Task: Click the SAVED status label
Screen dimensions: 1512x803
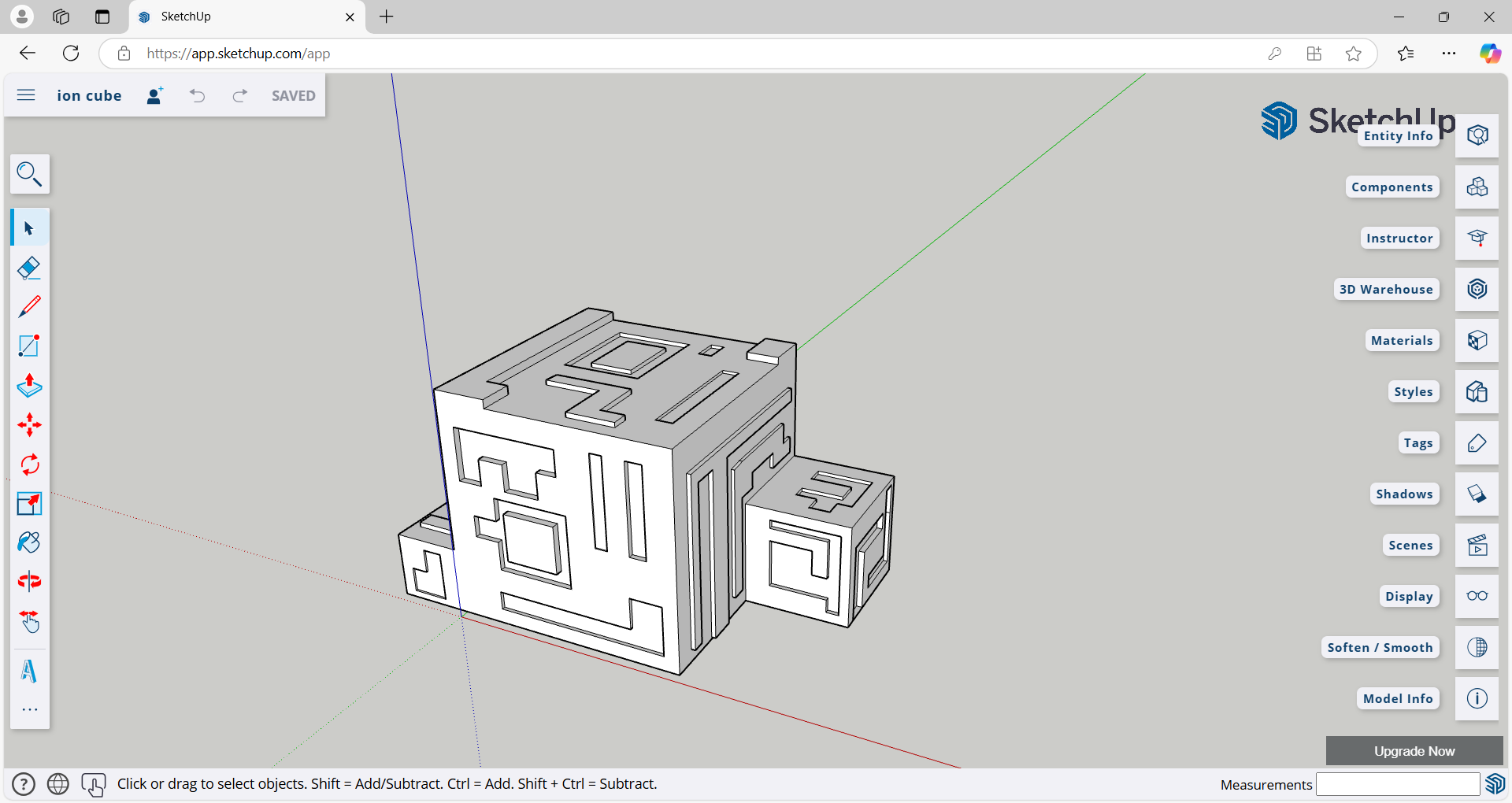Action: pyautogui.click(x=294, y=95)
